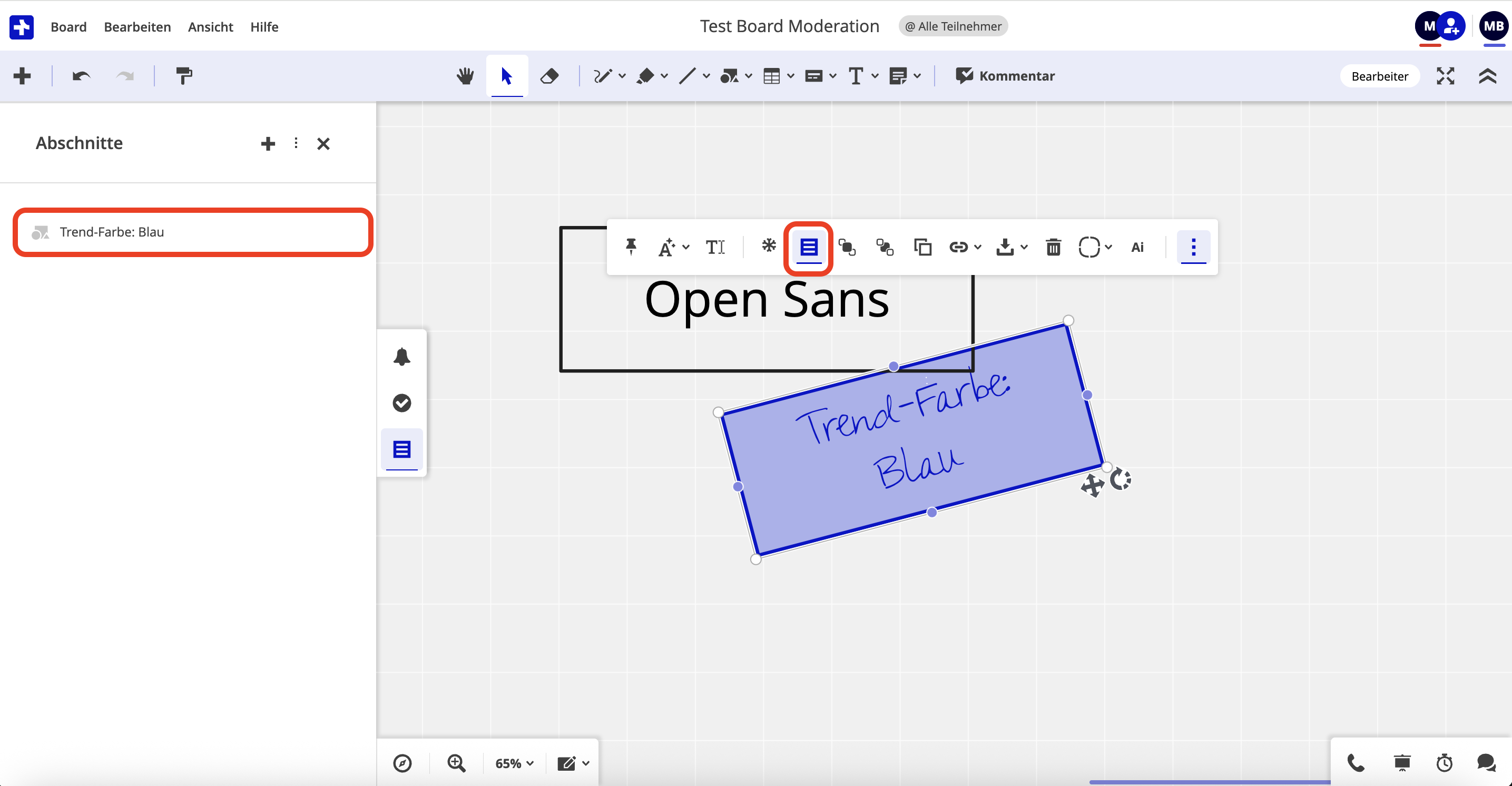Click the format painter icon

(184, 76)
